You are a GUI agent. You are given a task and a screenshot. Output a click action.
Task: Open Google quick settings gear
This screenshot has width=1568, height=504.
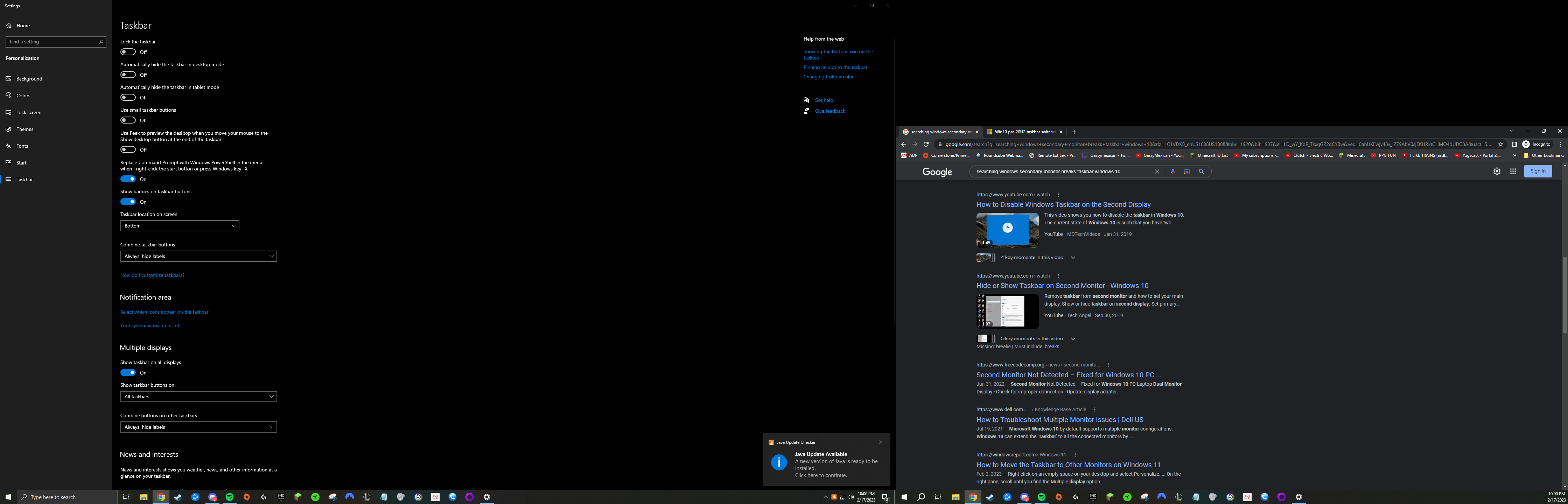(x=1497, y=171)
